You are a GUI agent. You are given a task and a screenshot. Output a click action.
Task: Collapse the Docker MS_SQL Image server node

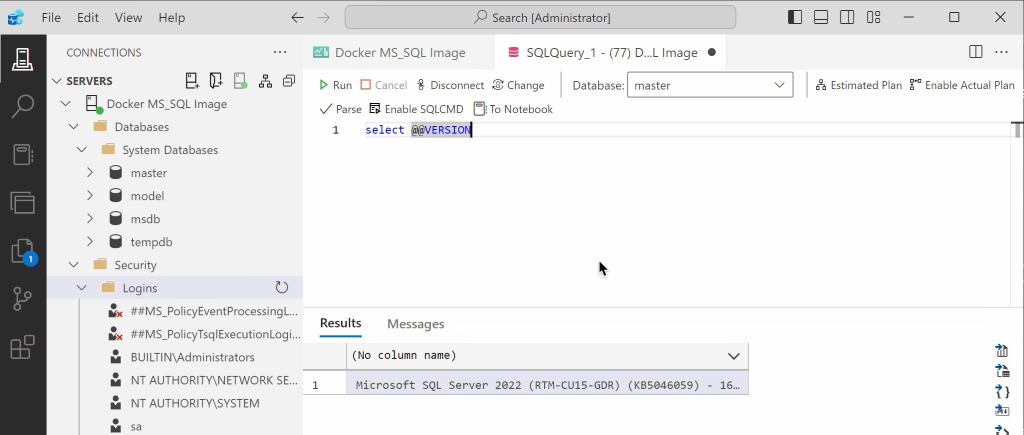[65, 104]
